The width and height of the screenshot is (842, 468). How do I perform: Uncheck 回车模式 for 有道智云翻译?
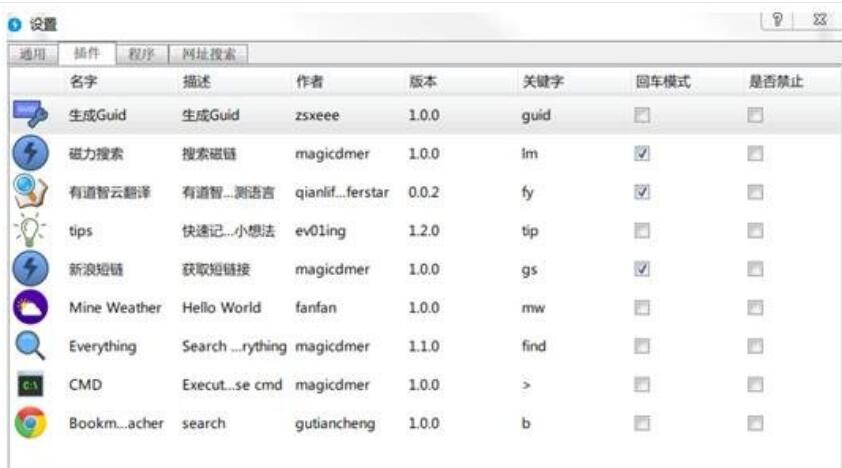(642, 192)
